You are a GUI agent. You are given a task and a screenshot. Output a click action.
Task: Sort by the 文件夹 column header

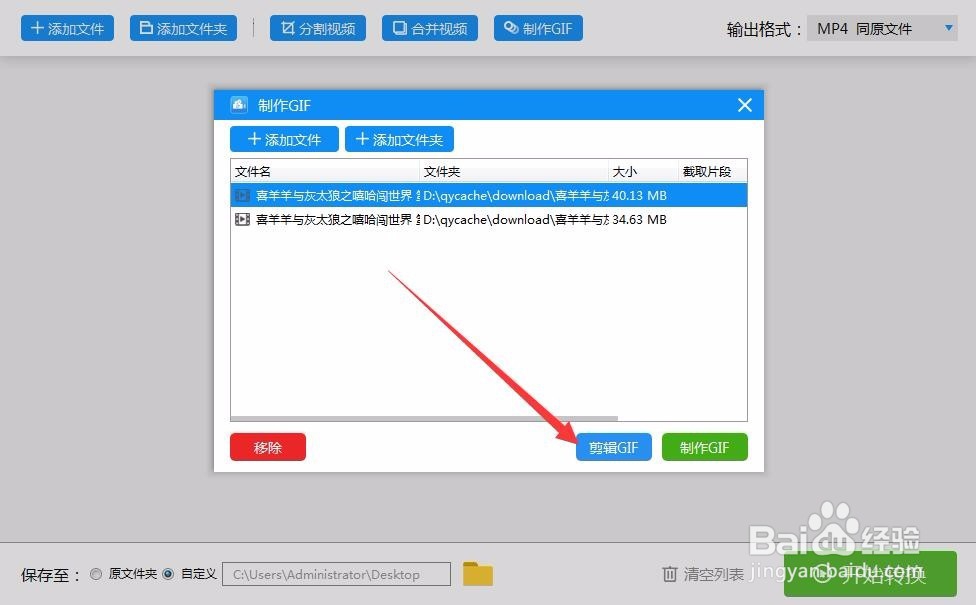514,172
